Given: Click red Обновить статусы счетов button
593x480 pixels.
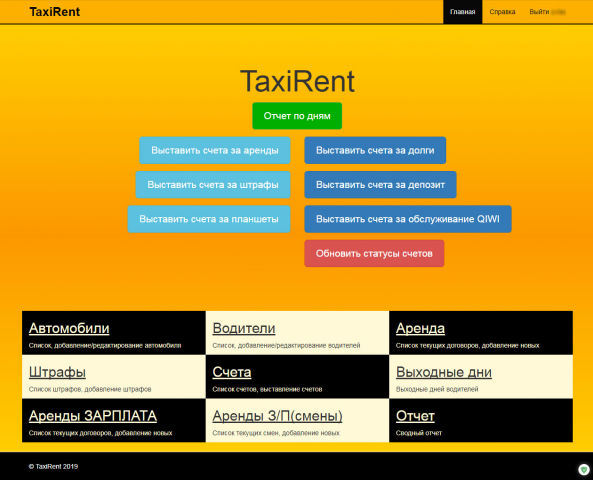Looking at the screenshot, I should tap(374, 253).
